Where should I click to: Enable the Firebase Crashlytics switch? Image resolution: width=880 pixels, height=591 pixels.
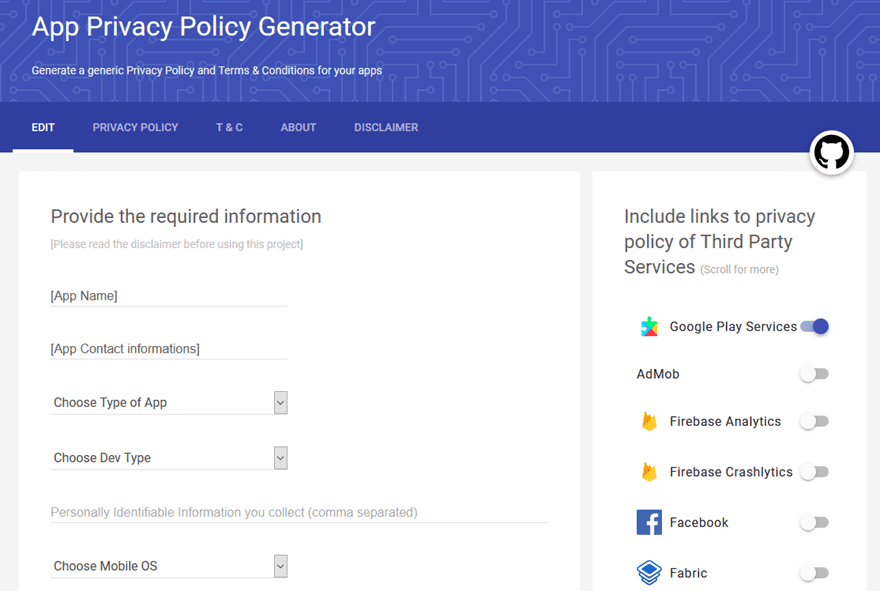(814, 471)
